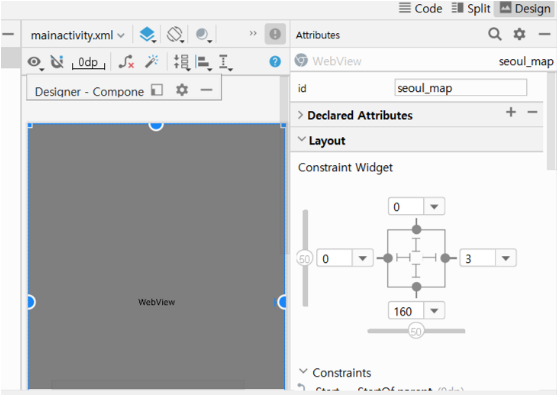Switch to Split view
This screenshot has height=395, width=557.
click(471, 8)
